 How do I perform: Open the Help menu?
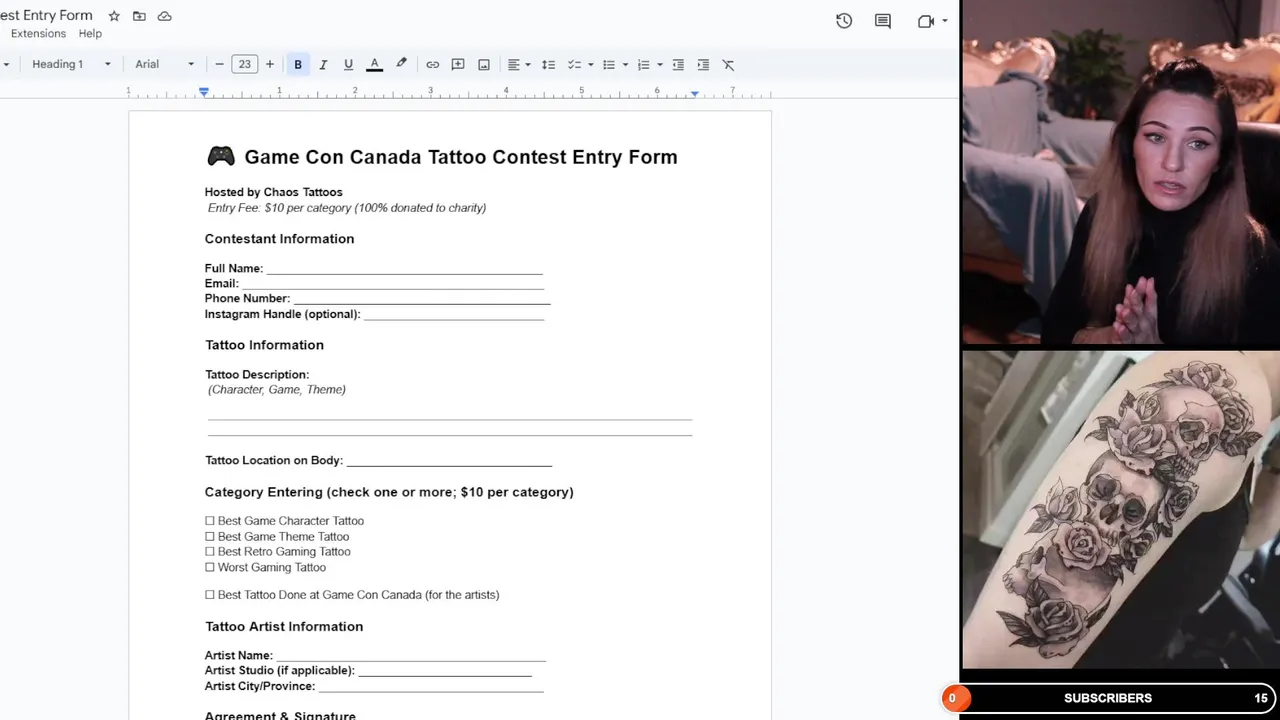90,34
